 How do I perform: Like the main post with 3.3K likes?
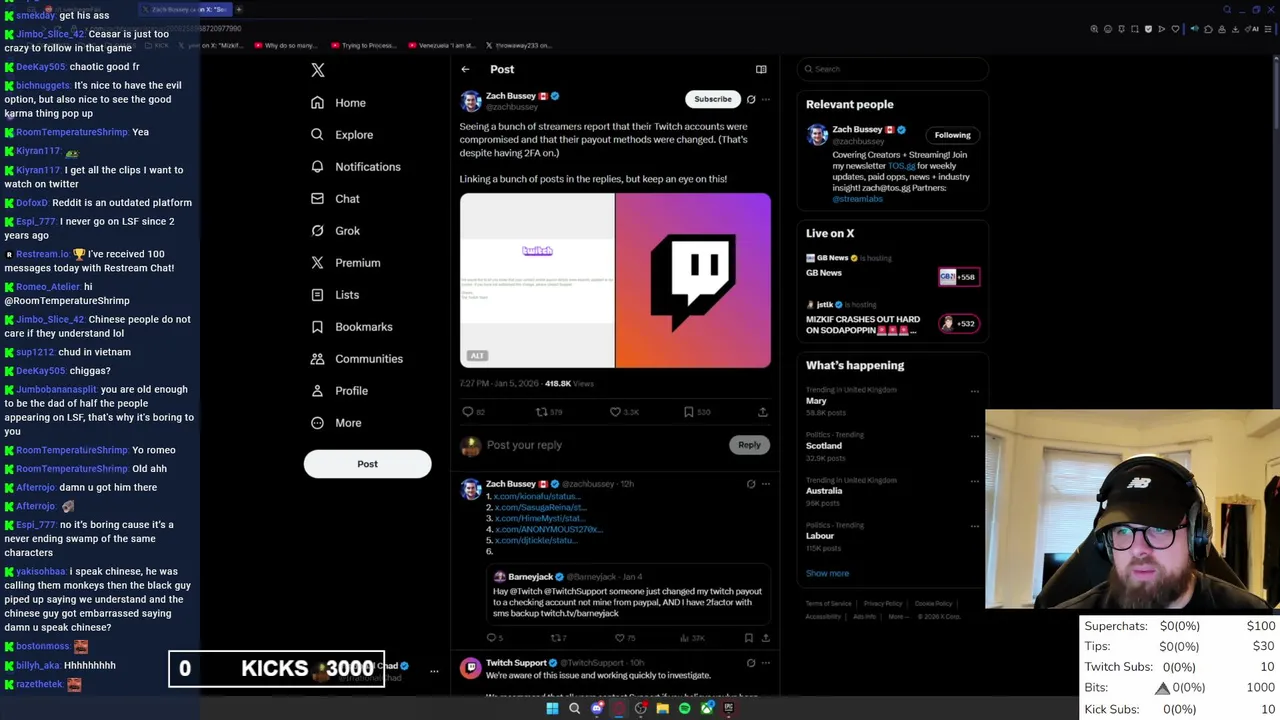[x=624, y=412]
